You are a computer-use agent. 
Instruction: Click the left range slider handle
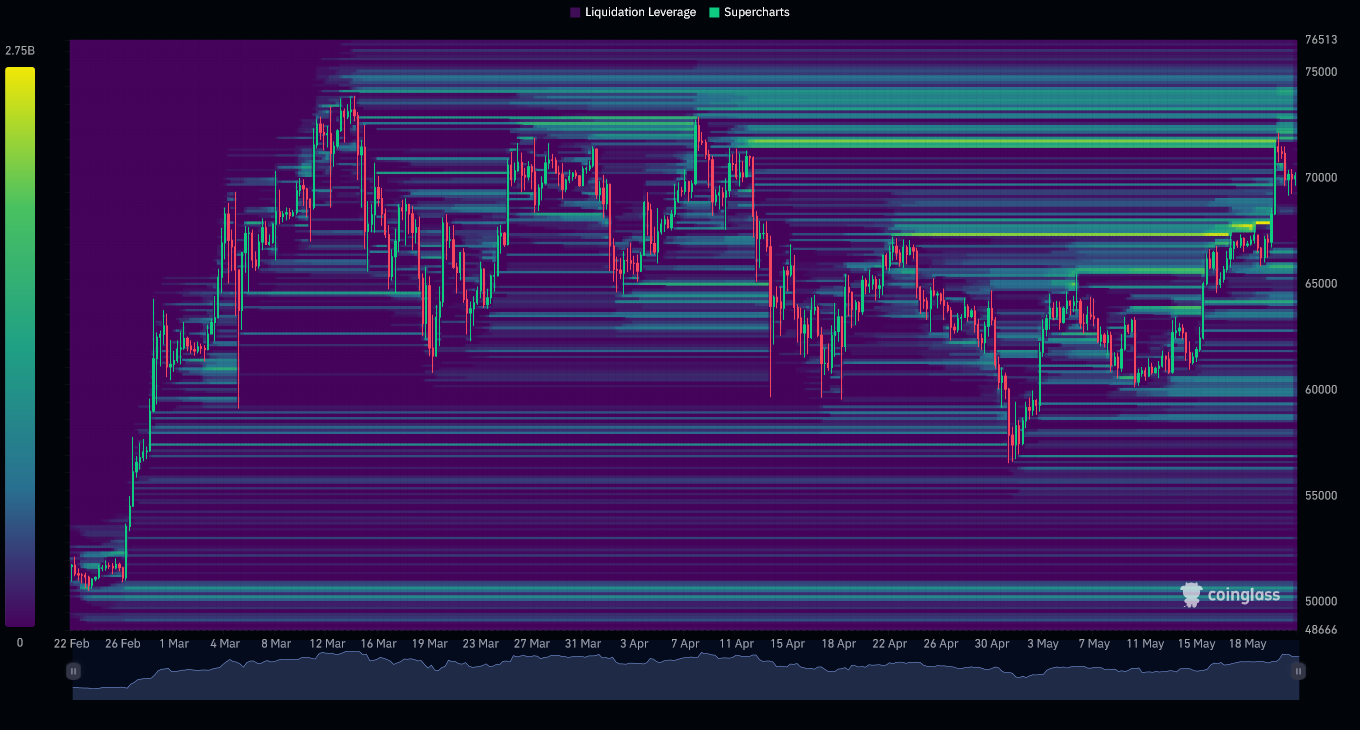point(73,671)
